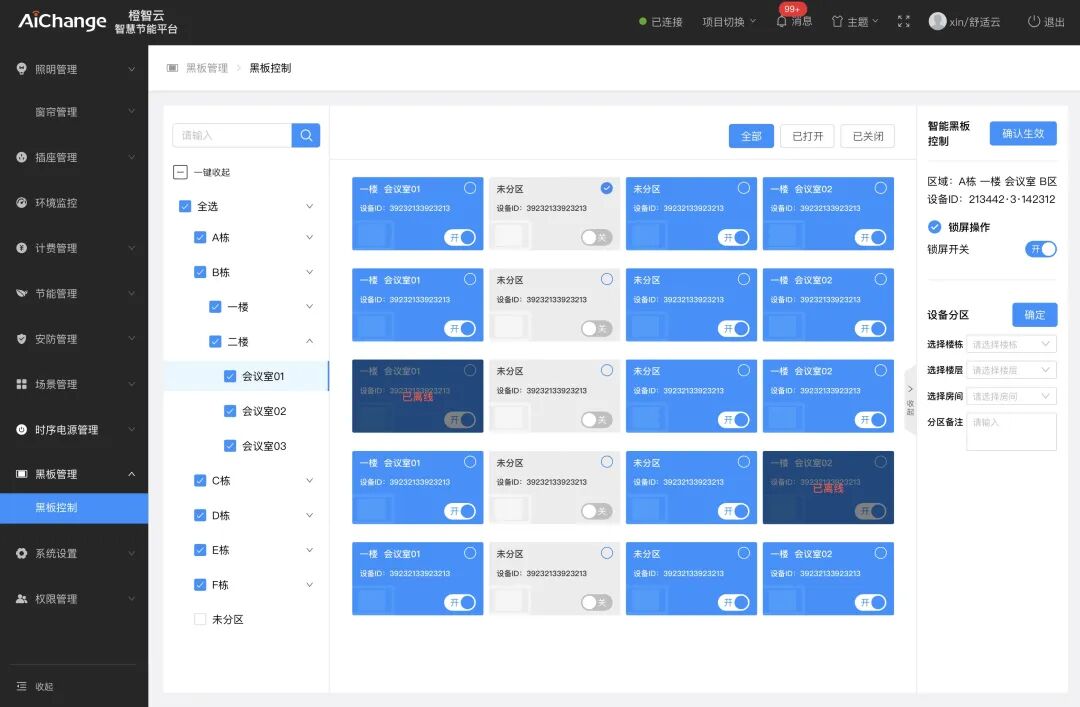Click the energy-saving management icon

pyautogui.click(x=21, y=293)
